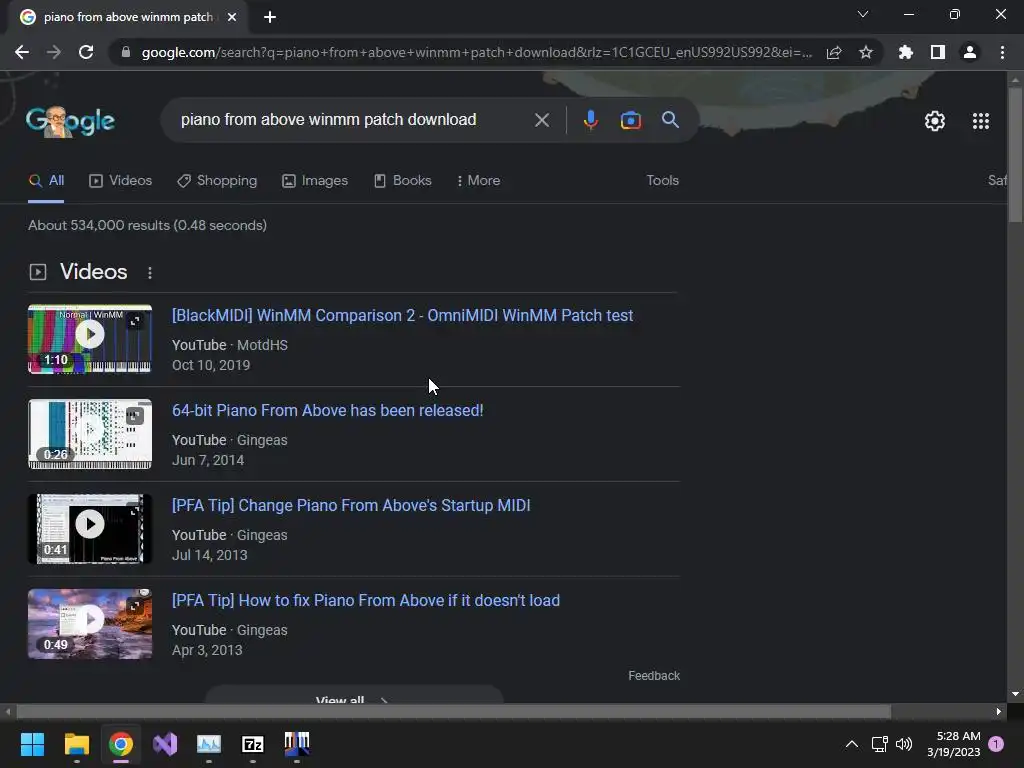
Task: Open 'How to fix Piano From Above' link
Action: (366, 601)
